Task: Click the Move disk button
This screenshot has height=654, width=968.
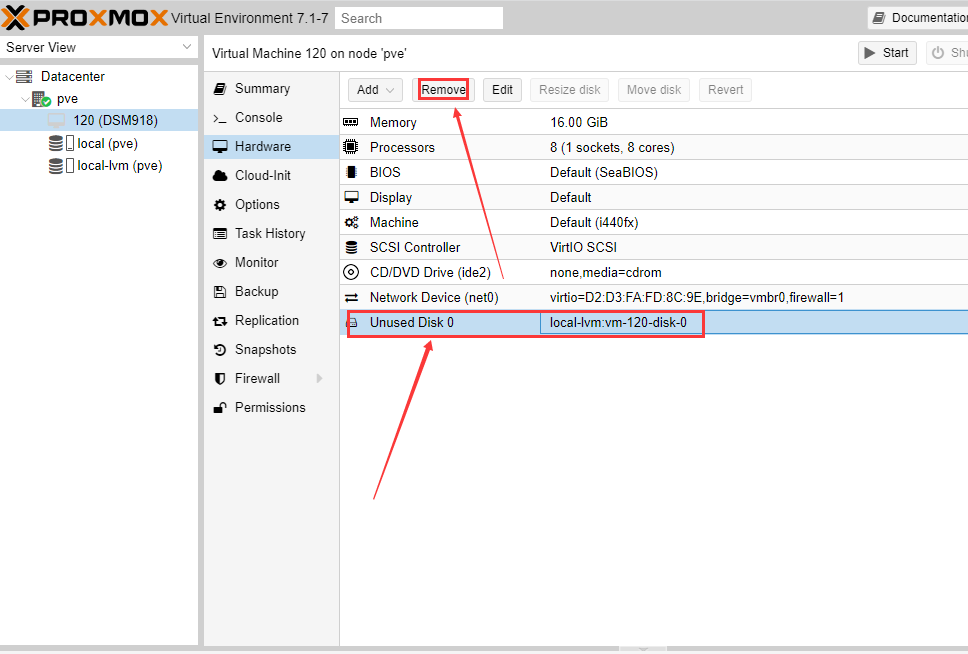Action: 654,90
